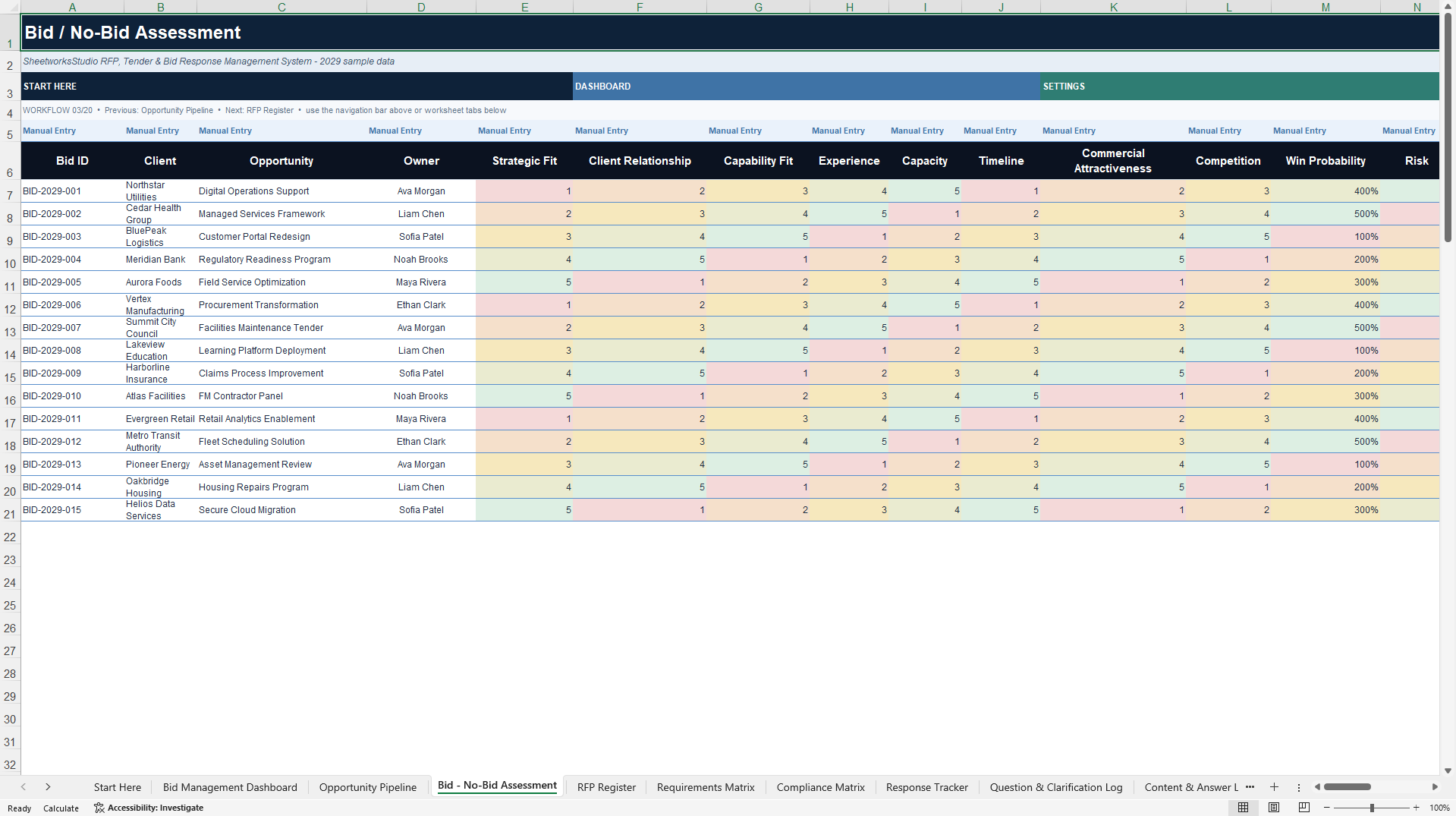Image resolution: width=1456 pixels, height=816 pixels.
Task: Click DASHBOARD navigation bar button
Action: pyautogui.click(x=806, y=87)
